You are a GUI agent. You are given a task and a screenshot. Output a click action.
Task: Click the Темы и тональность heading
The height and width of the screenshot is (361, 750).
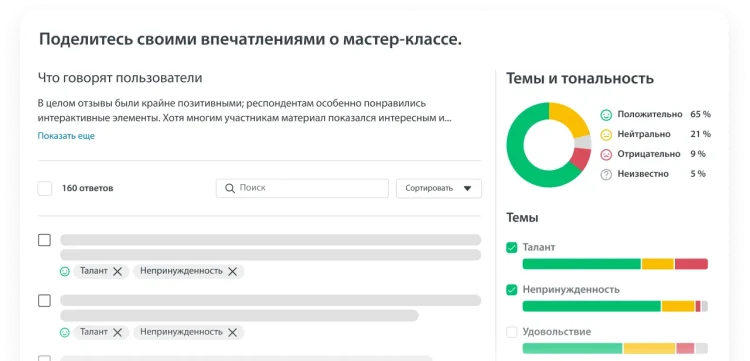pos(580,78)
